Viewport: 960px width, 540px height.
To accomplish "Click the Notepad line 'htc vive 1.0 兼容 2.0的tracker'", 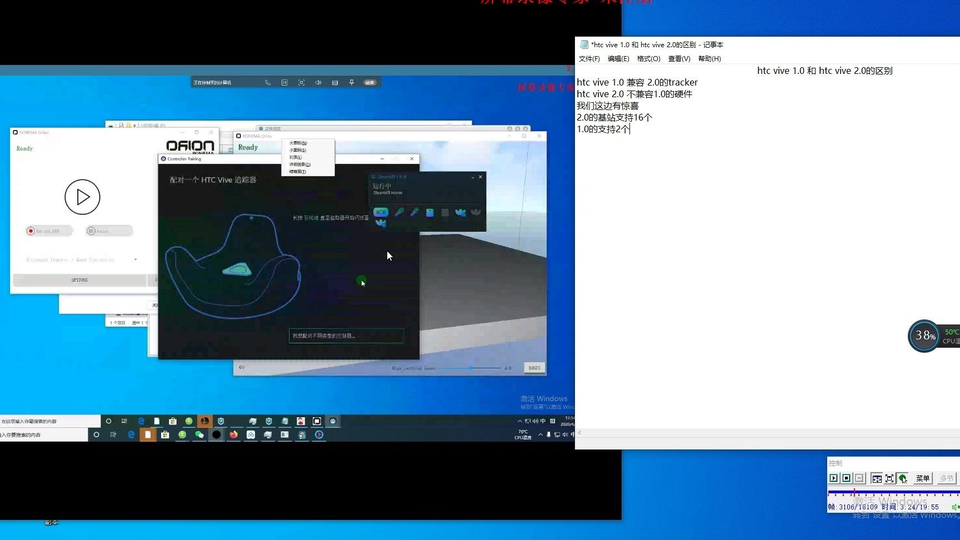I will coord(637,82).
